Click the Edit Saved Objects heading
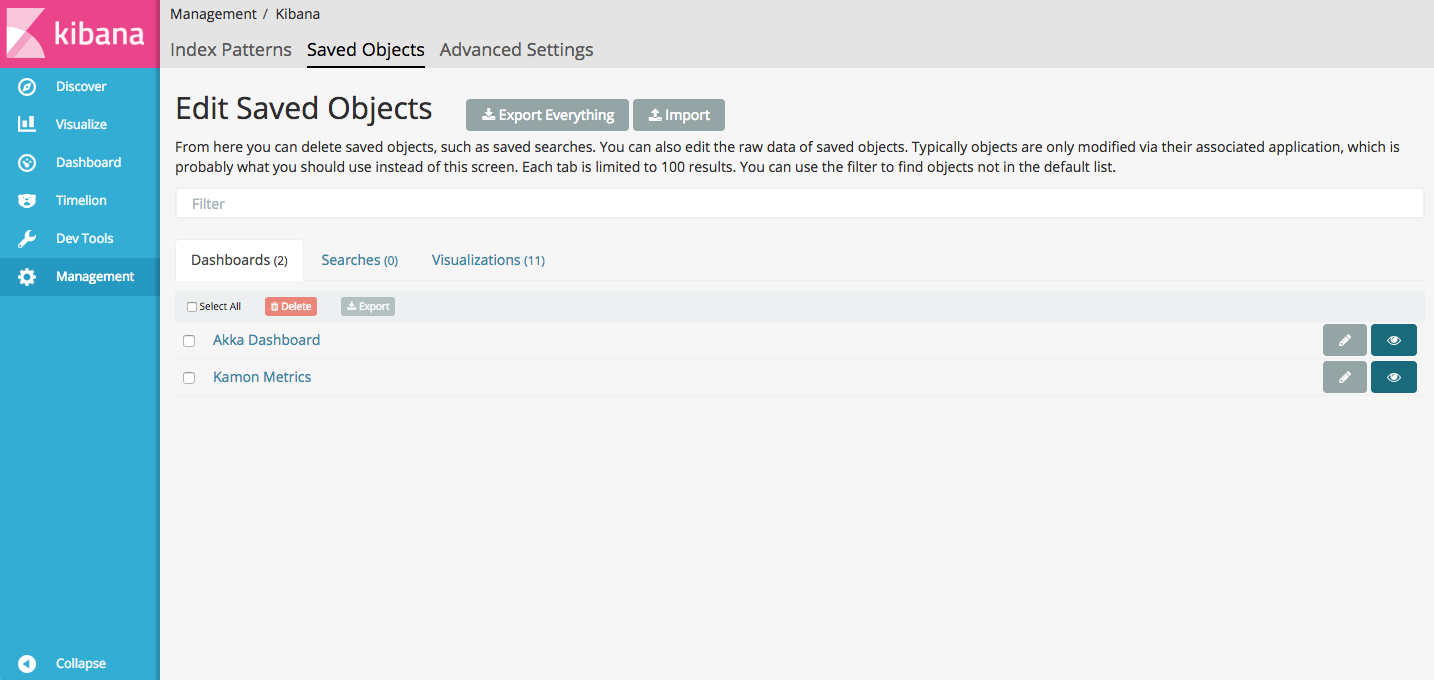Image resolution: width=1434 pixels, height=680 pixels. point(304,108)
